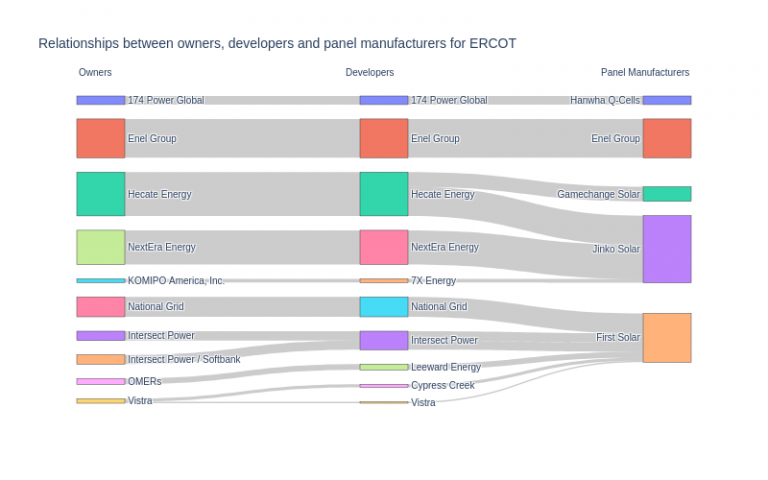Select the cyan National Grid developer node
This screenshot has height=480, width=768.
pos(384,307)
